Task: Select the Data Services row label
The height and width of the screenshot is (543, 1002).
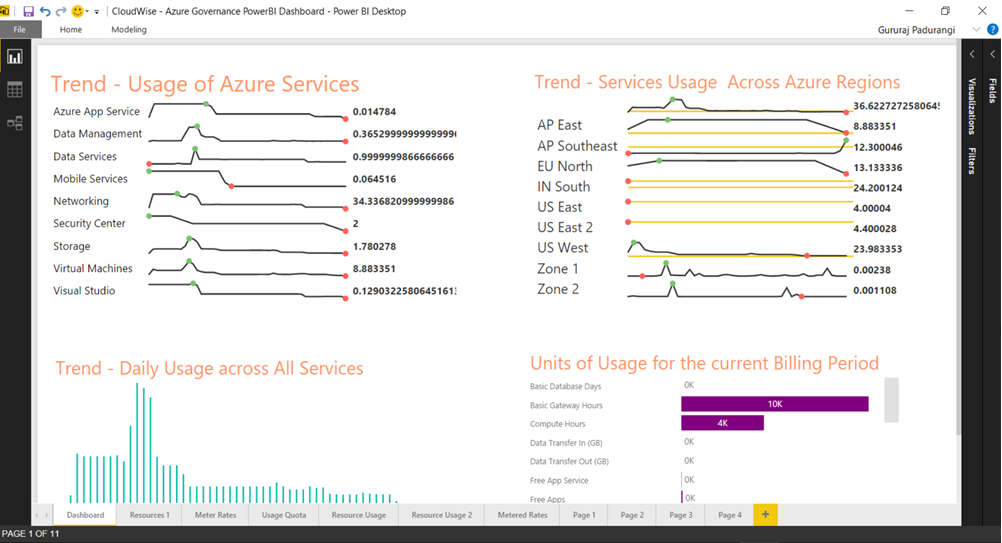Action: point(85,157)
